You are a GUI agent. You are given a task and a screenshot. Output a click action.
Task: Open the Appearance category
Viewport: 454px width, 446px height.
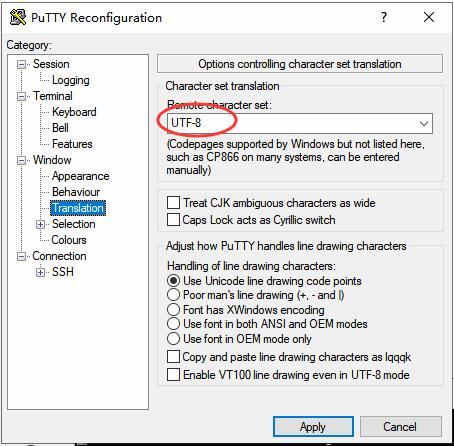click(80, 176)
